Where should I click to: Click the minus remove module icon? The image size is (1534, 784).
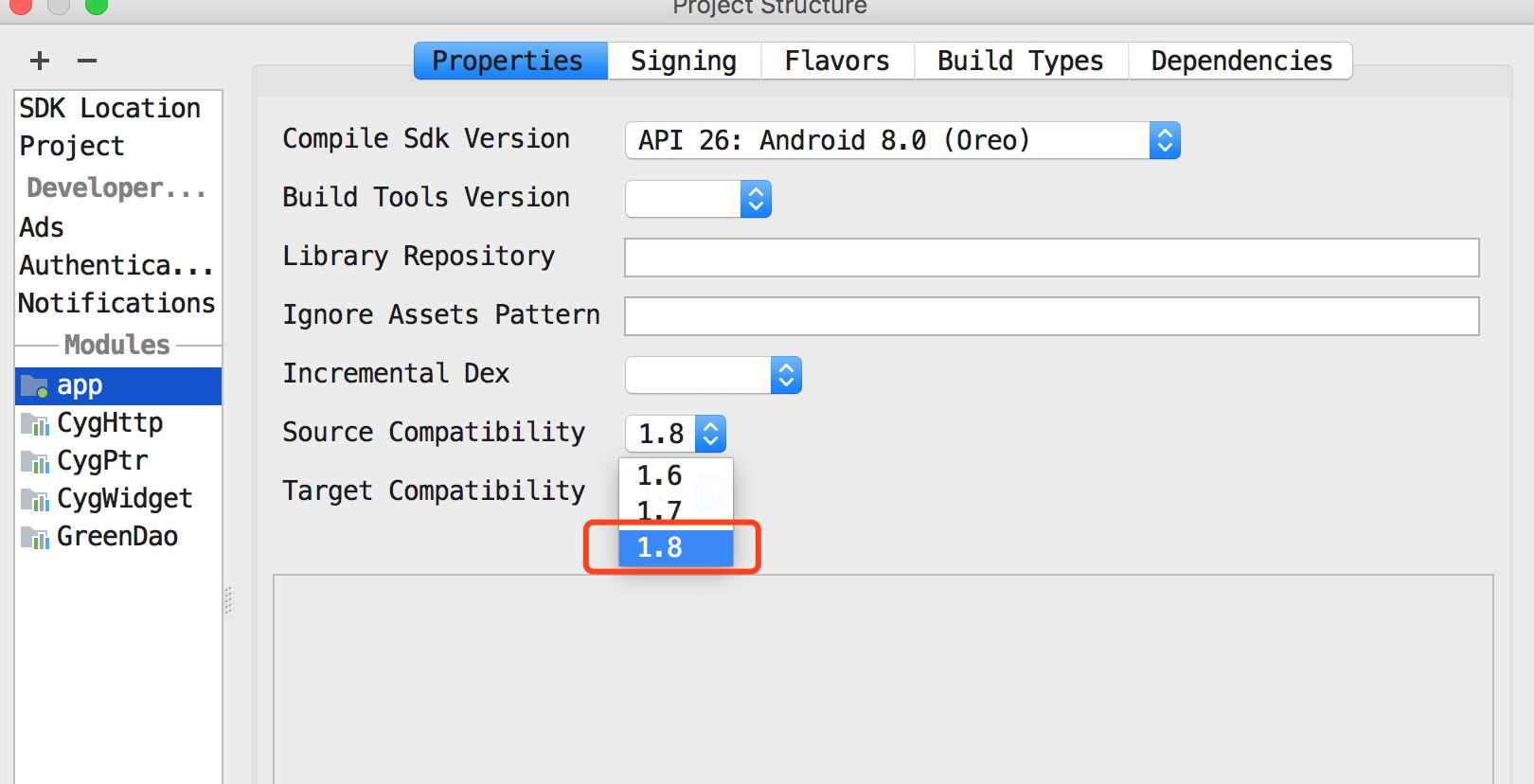tap(87, 62)
